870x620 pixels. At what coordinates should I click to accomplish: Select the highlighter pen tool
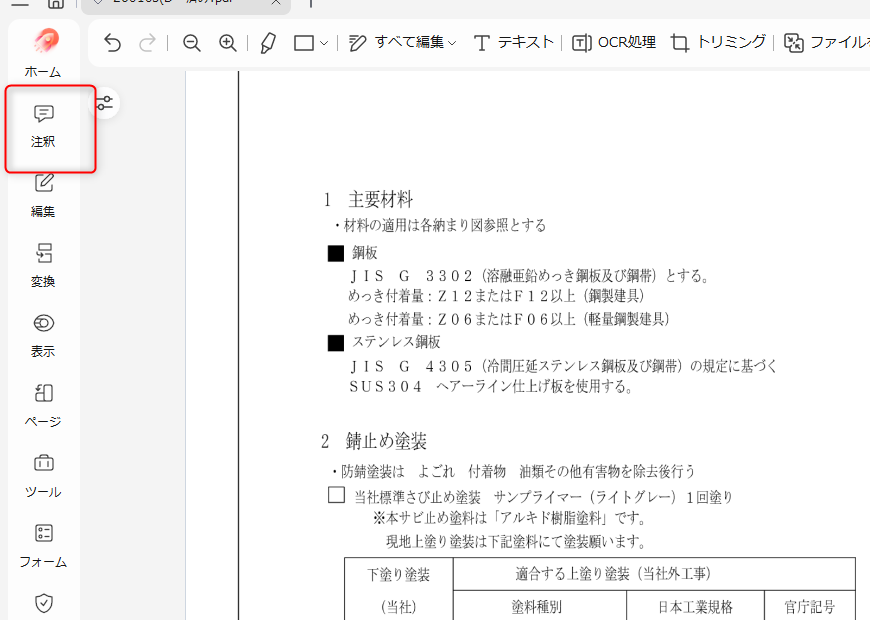(267, 43)
